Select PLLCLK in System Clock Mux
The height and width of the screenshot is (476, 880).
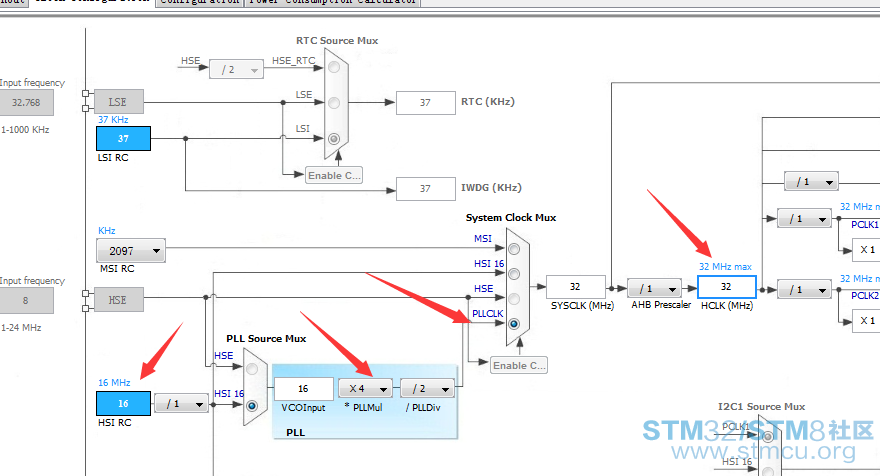(514, 324)
